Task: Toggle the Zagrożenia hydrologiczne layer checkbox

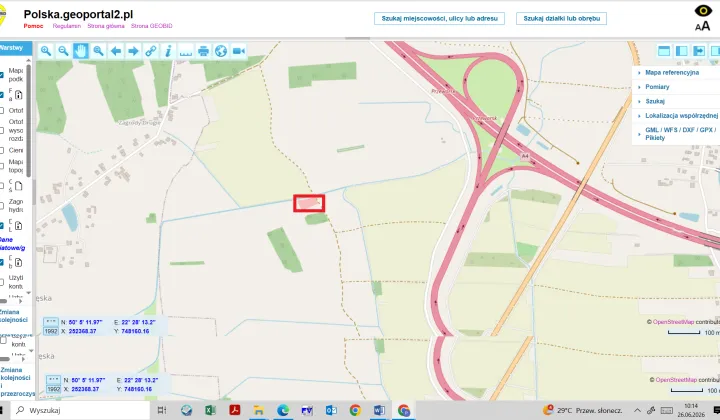Action: click(x=2, y=206)
